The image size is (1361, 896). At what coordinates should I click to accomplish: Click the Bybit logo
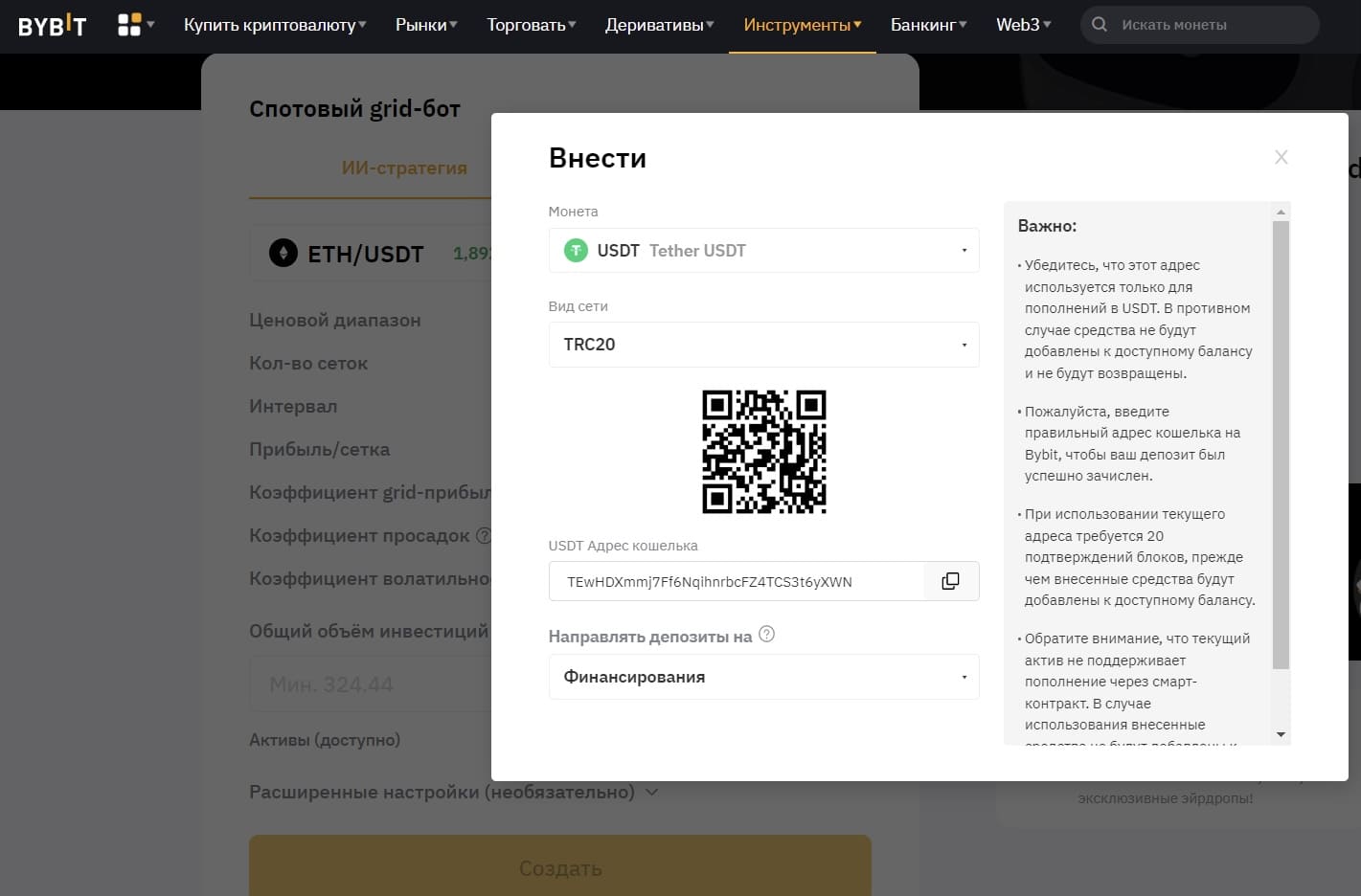point(52,26)
